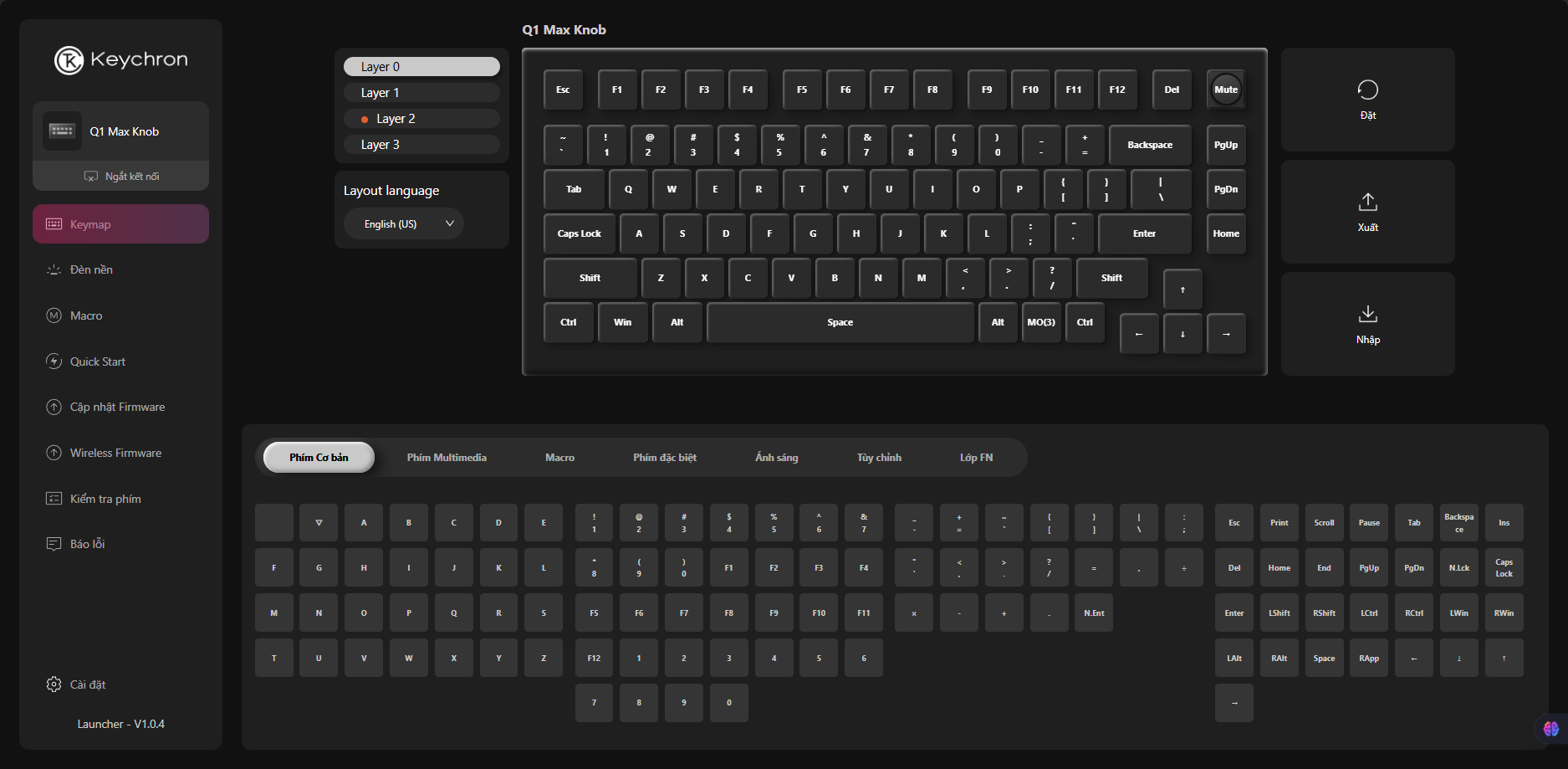
Task: Click the import (Nhập) download icon
Action: 1367,315
